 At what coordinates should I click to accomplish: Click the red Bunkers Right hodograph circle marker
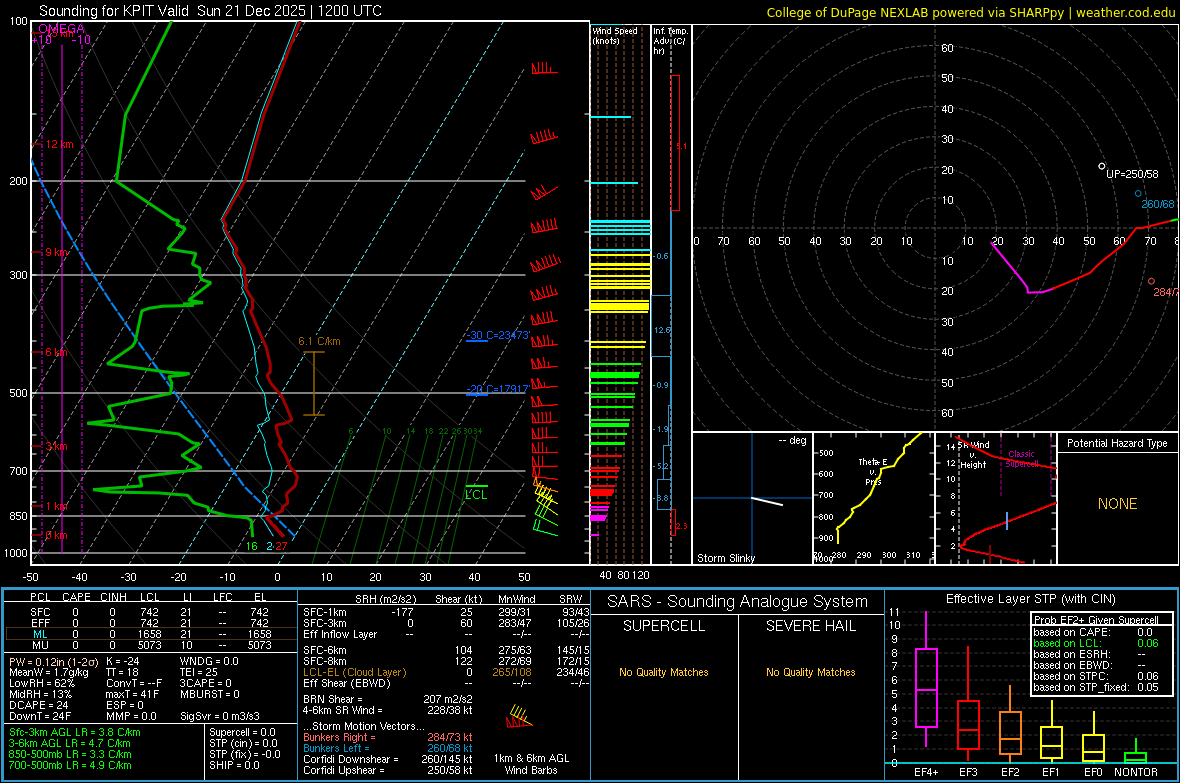tap(1151, 282)
